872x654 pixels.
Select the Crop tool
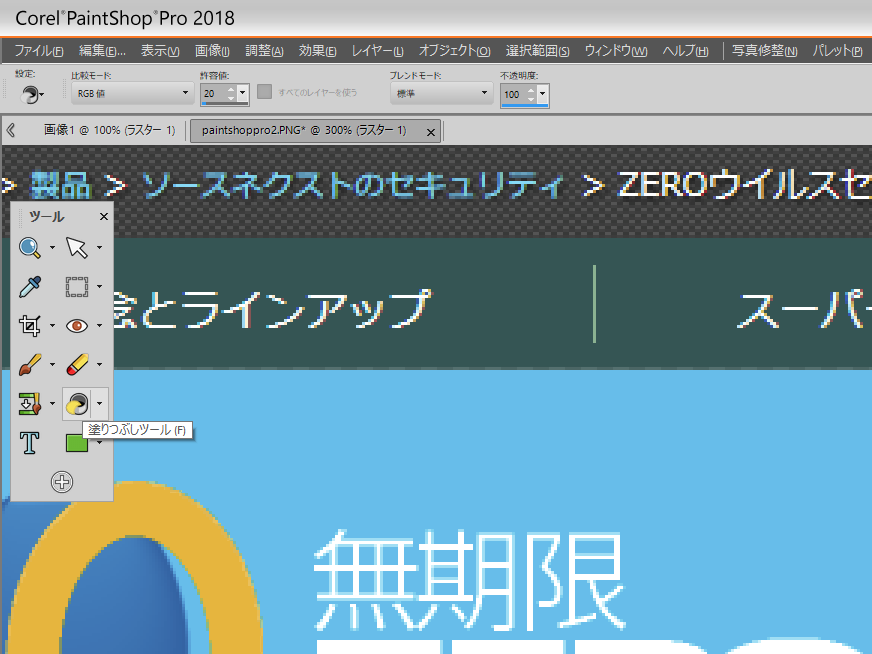point(30,325)
